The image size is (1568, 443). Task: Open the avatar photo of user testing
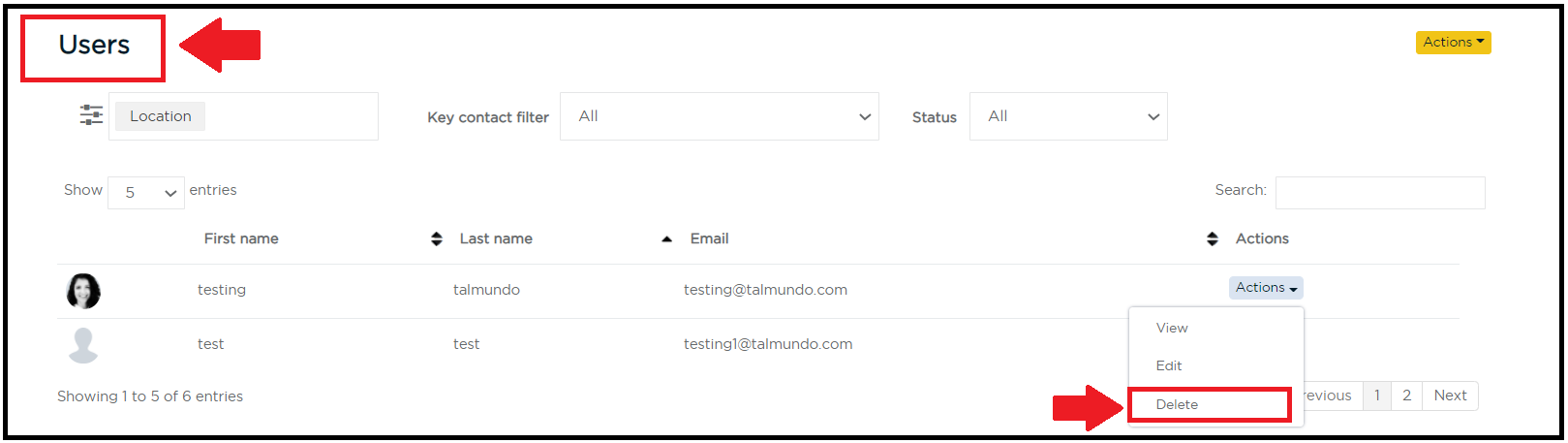coord(83,291)
